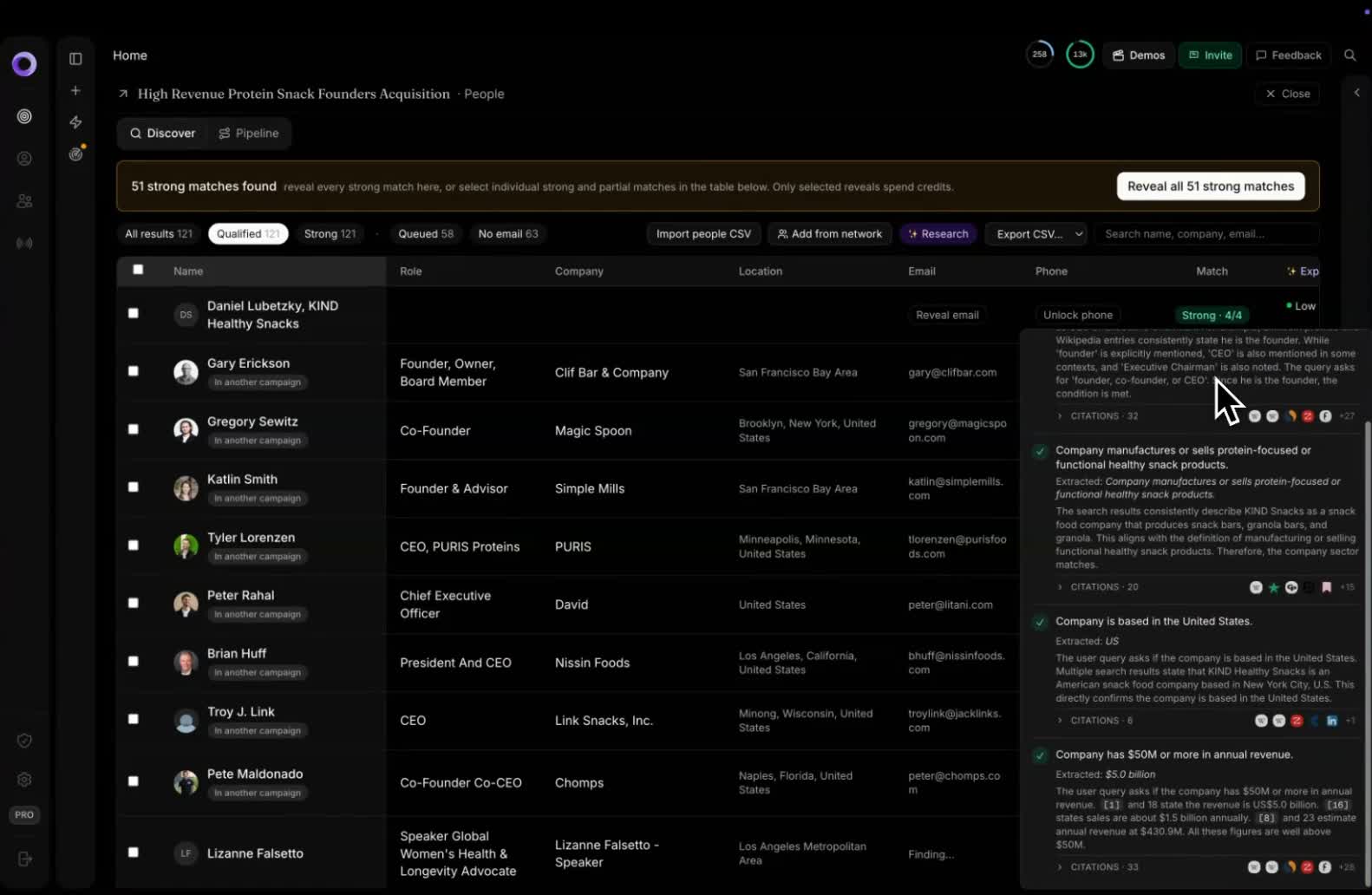Check the Brian Huff row checkbox

click(134, 661)
